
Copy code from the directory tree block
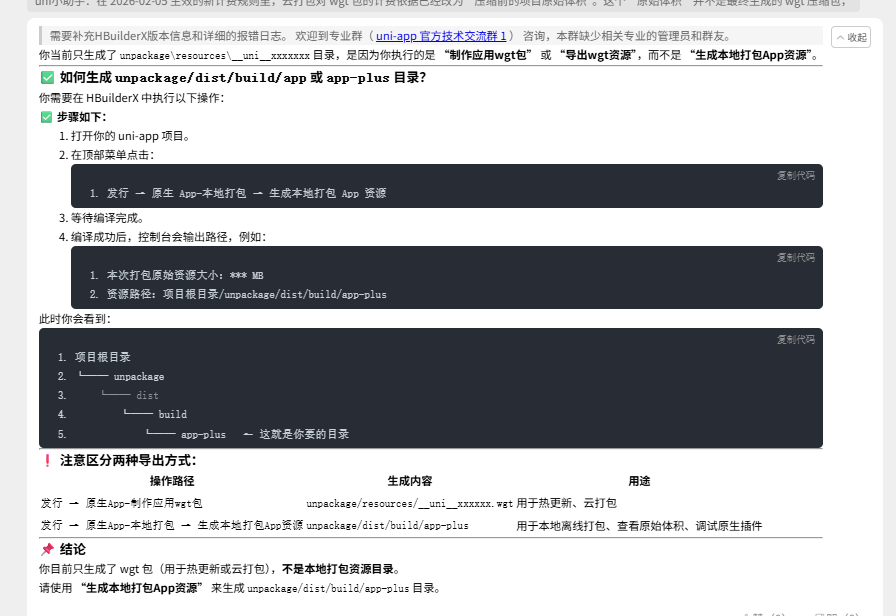[x=795, y=339]
